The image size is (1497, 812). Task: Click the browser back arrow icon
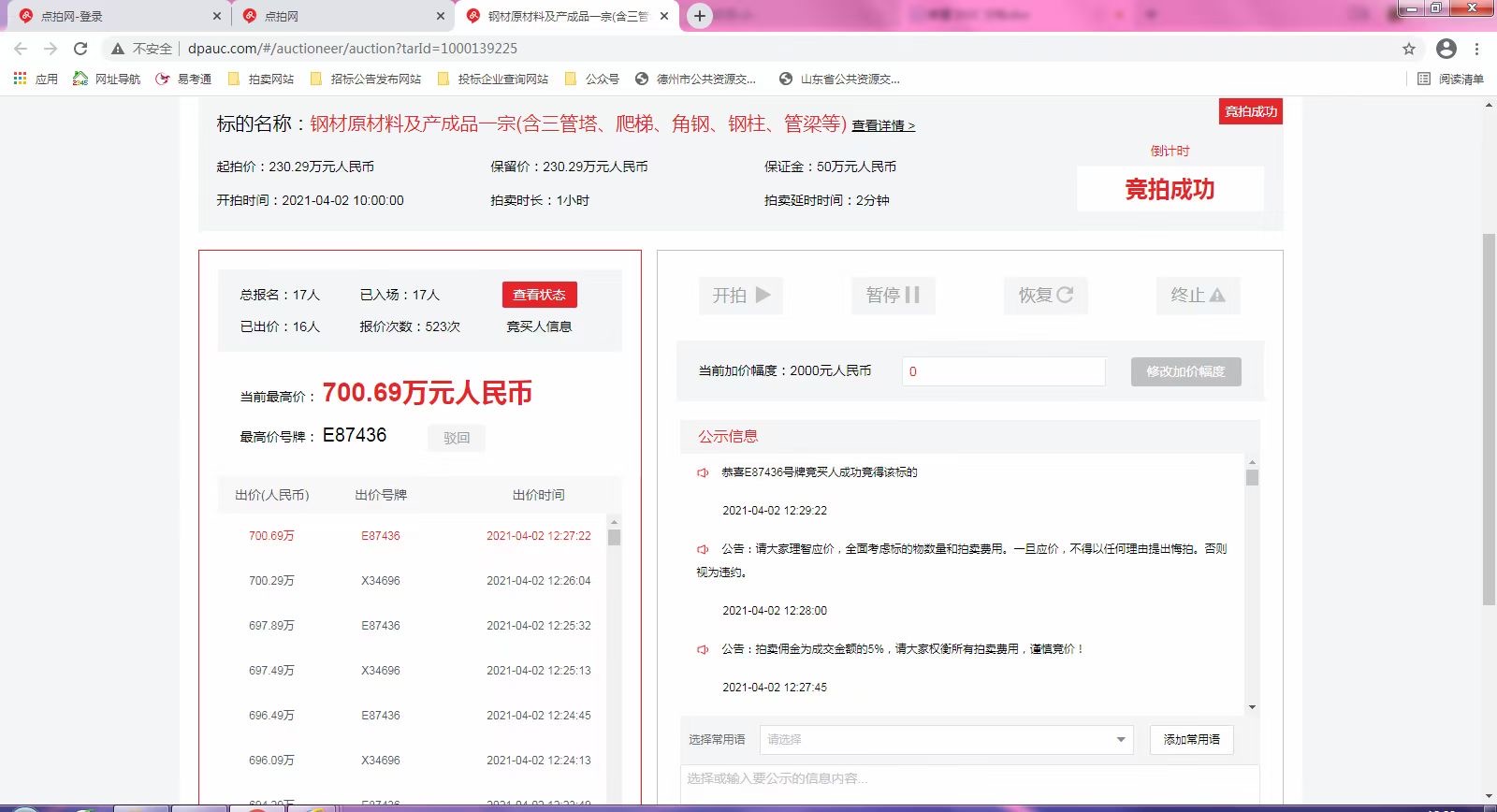pyautogui.click(x=21, y=49)
